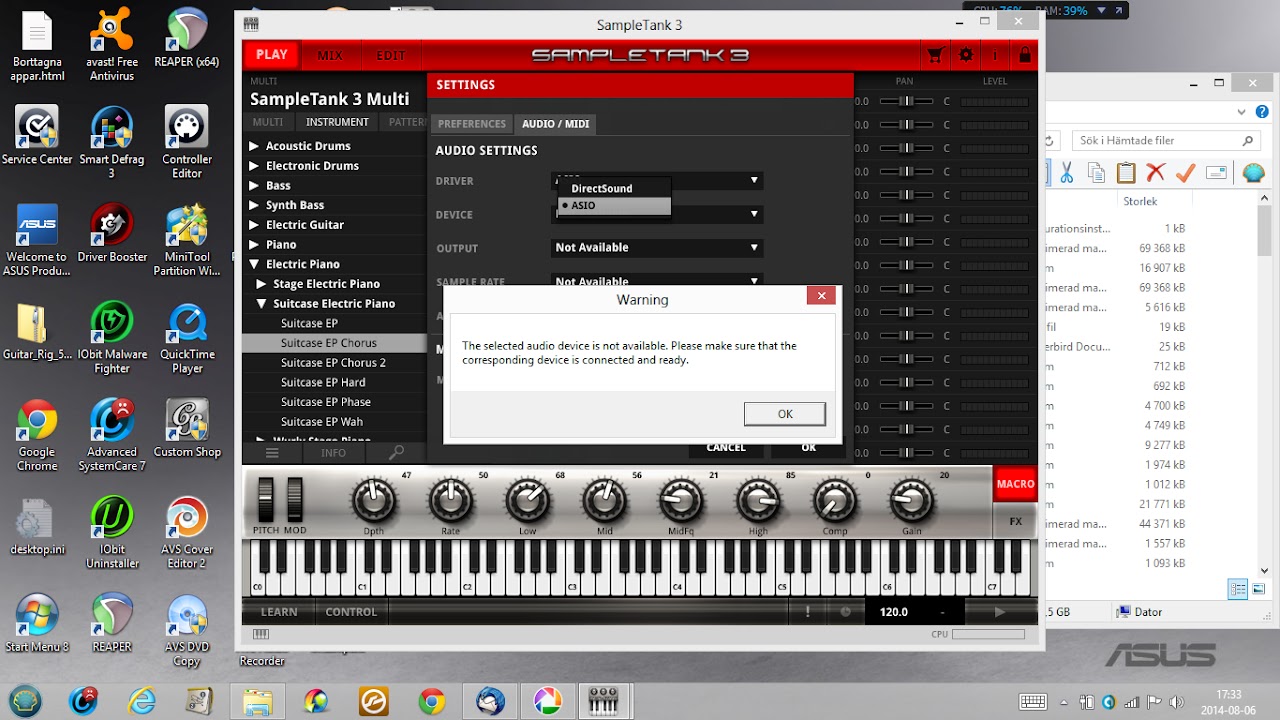
Task: Click the orange checkmark icon in Explorer toolbar
Action: (1186, 172)
